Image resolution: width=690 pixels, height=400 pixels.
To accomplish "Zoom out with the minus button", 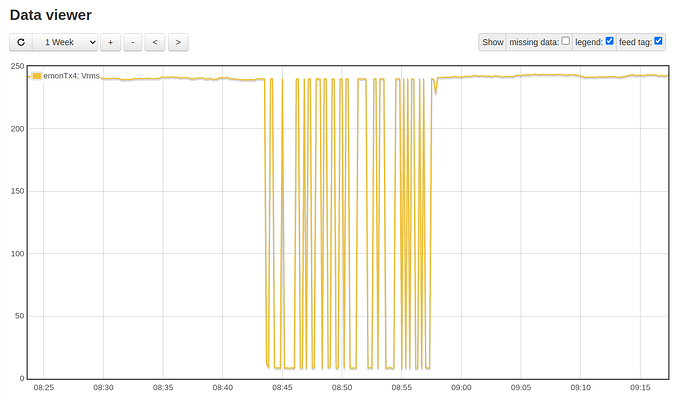I will pyautogui.click(x=133, y=42).
